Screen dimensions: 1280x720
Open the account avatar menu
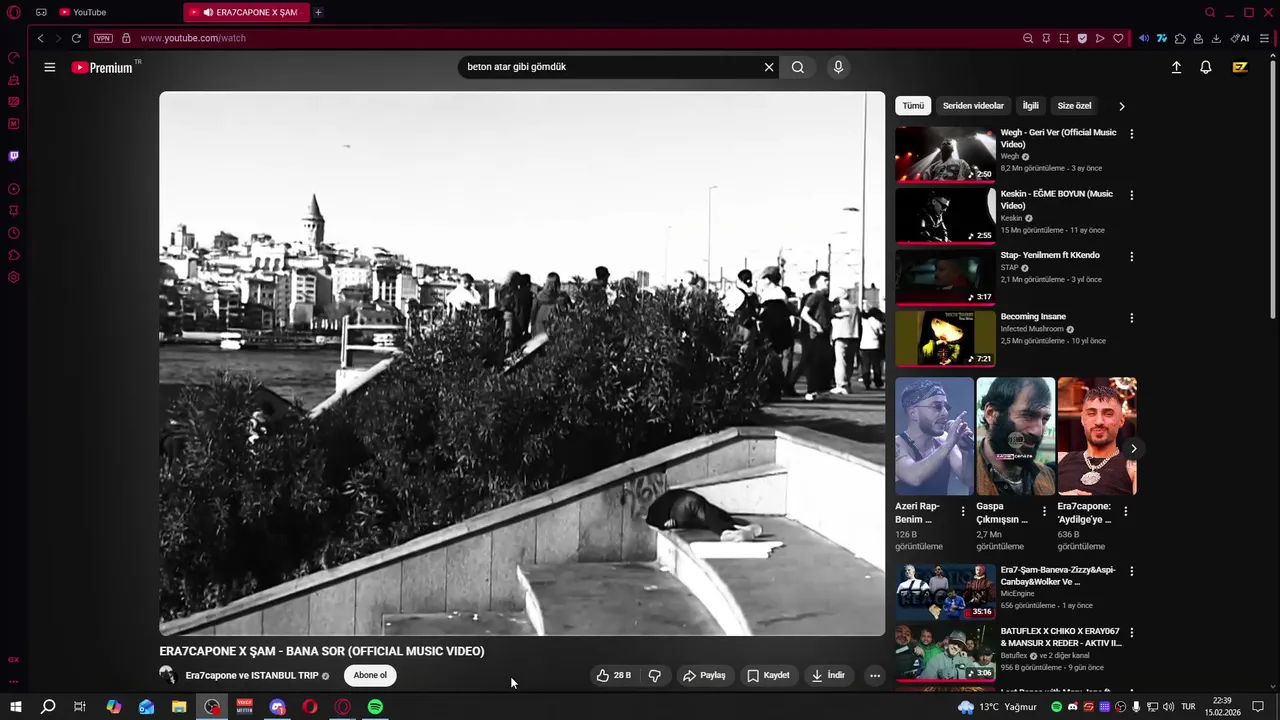(1240, 67)
